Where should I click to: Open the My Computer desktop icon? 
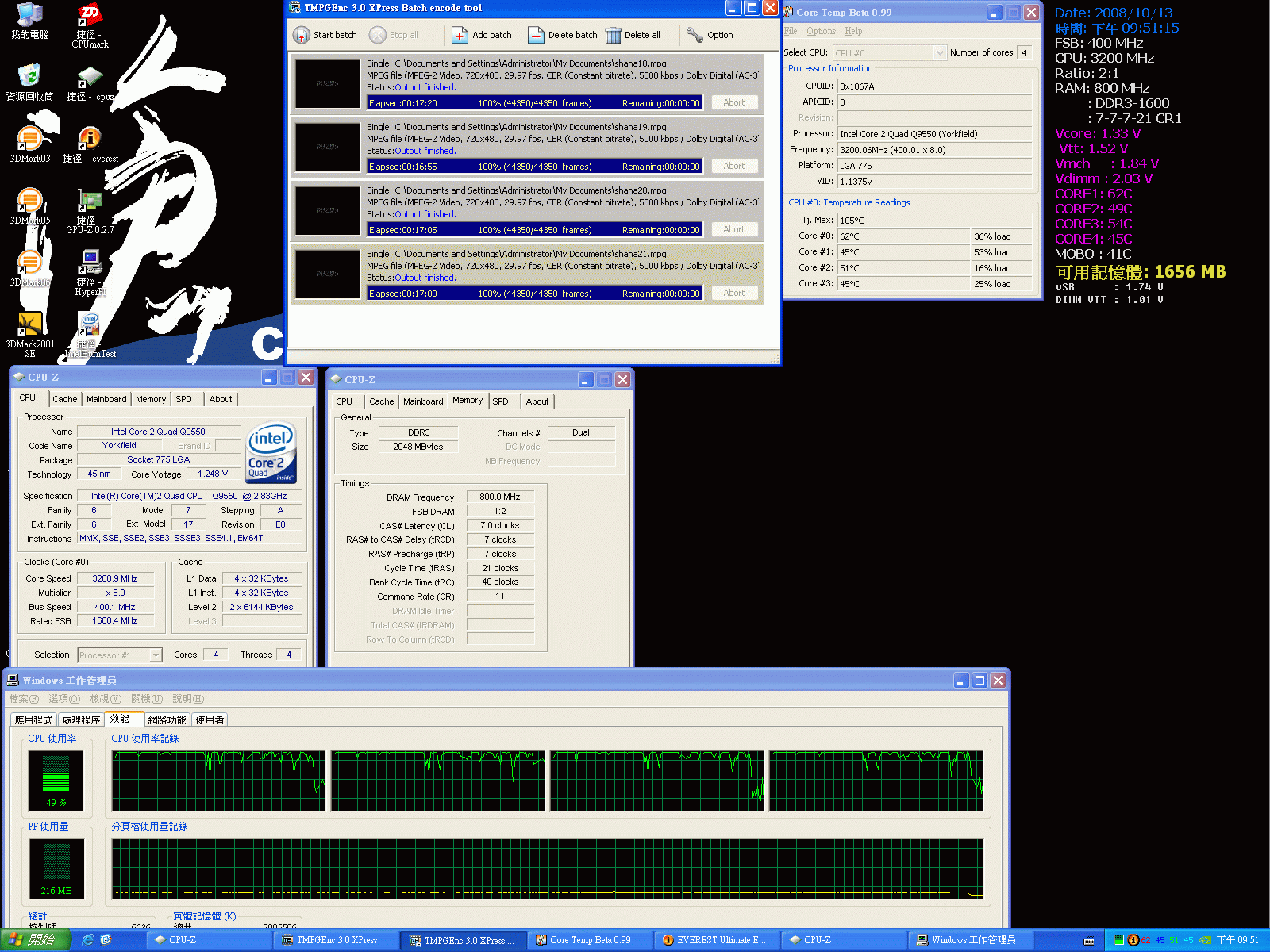29,21
